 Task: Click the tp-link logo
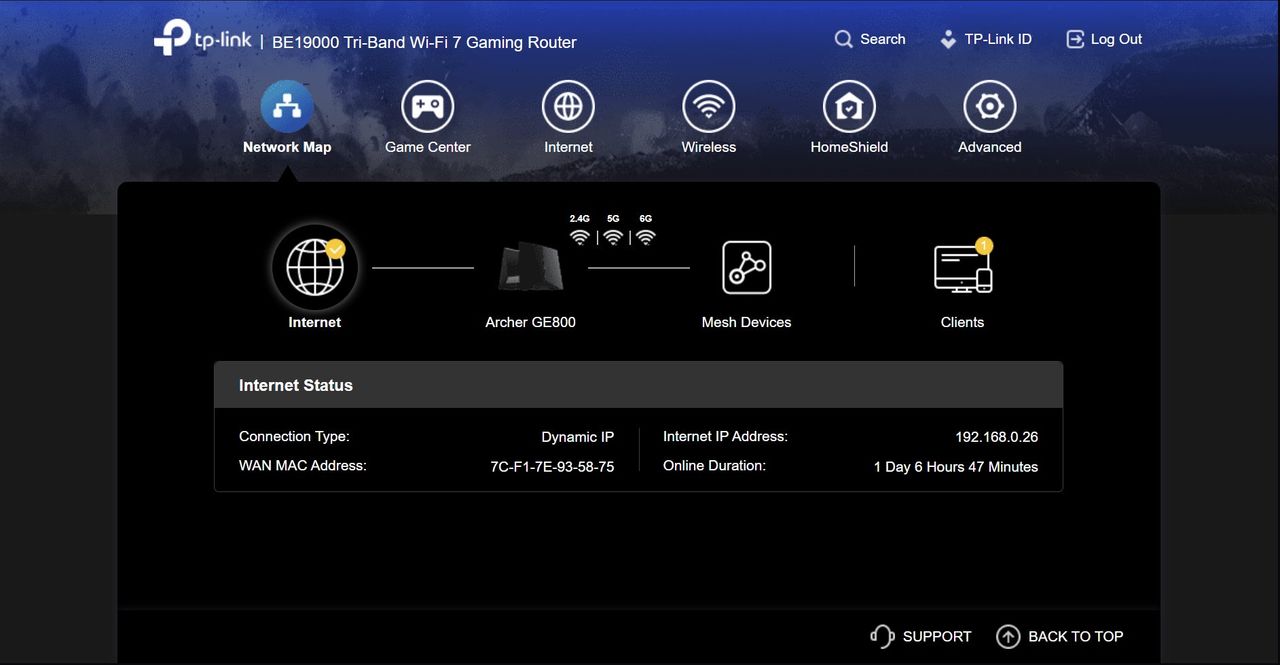pyautogui.click(x=201, y=38)
